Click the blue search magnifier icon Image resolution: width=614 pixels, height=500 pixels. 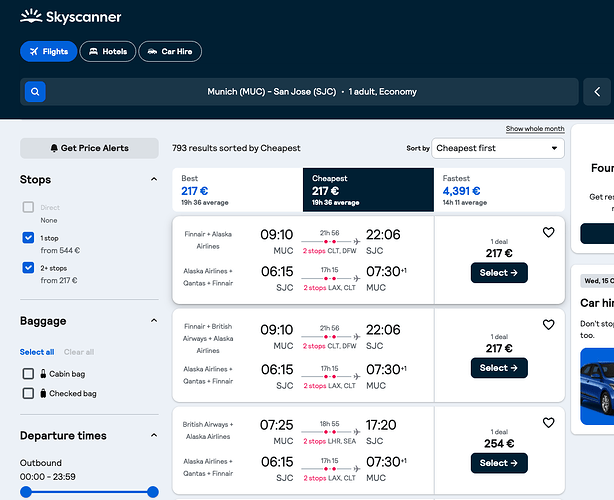coord(35,92)
